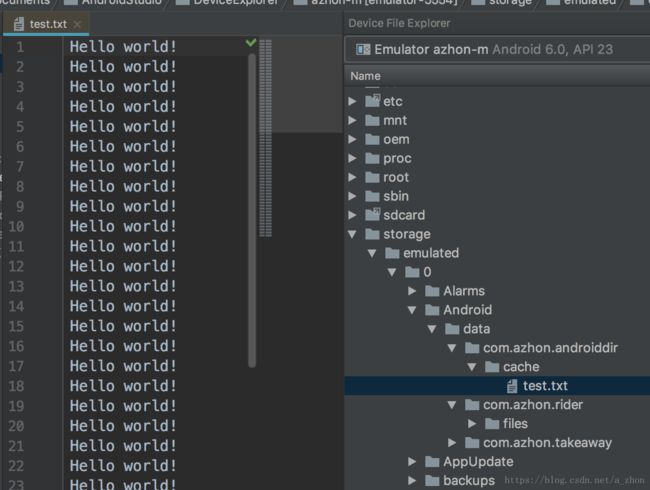
Task: Click the emulator device icon
Action: (363, 50)
